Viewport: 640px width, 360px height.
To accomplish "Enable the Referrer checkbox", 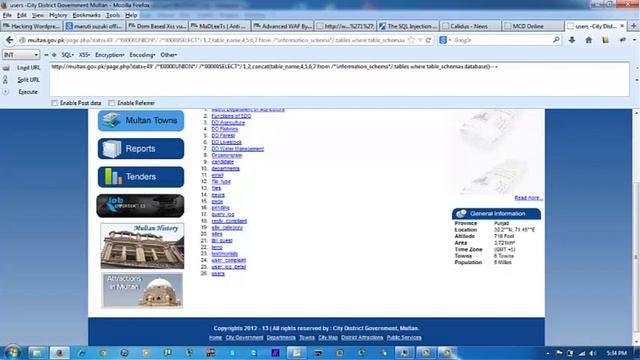I will point(111,103).
